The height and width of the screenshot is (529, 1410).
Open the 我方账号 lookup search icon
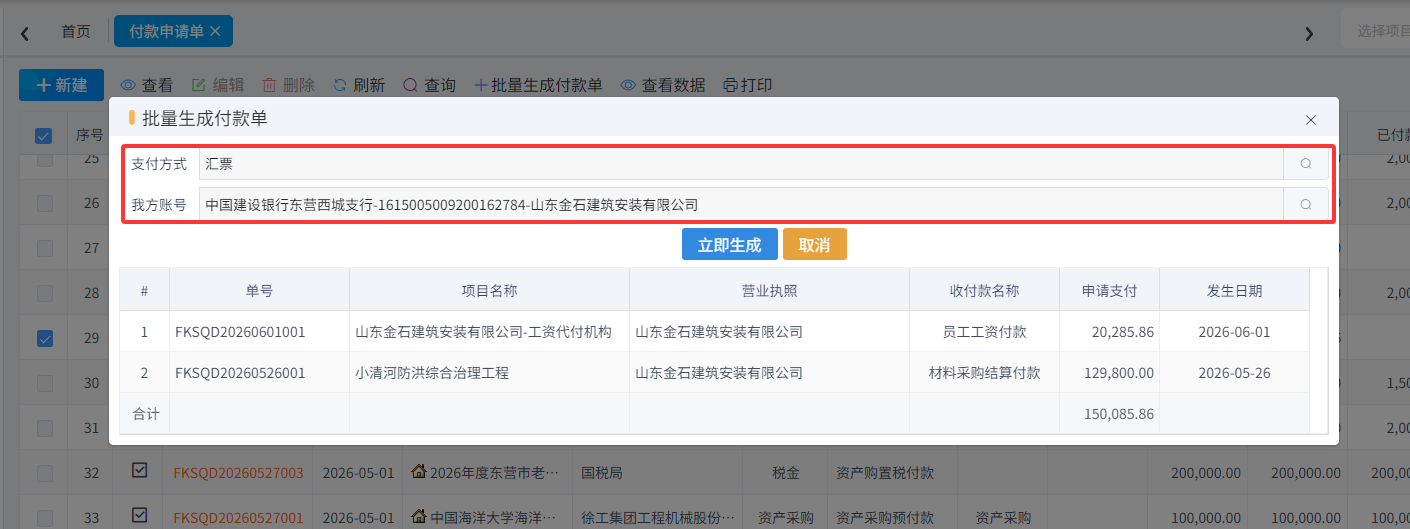(1306, 204)
